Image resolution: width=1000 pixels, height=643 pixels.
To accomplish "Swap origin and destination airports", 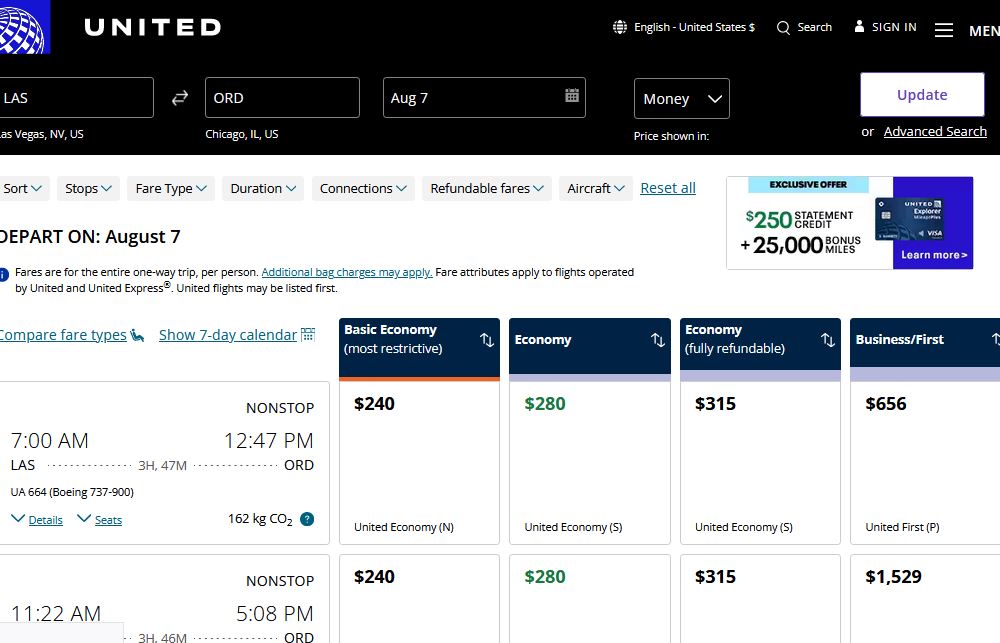I will coord(180,98).
